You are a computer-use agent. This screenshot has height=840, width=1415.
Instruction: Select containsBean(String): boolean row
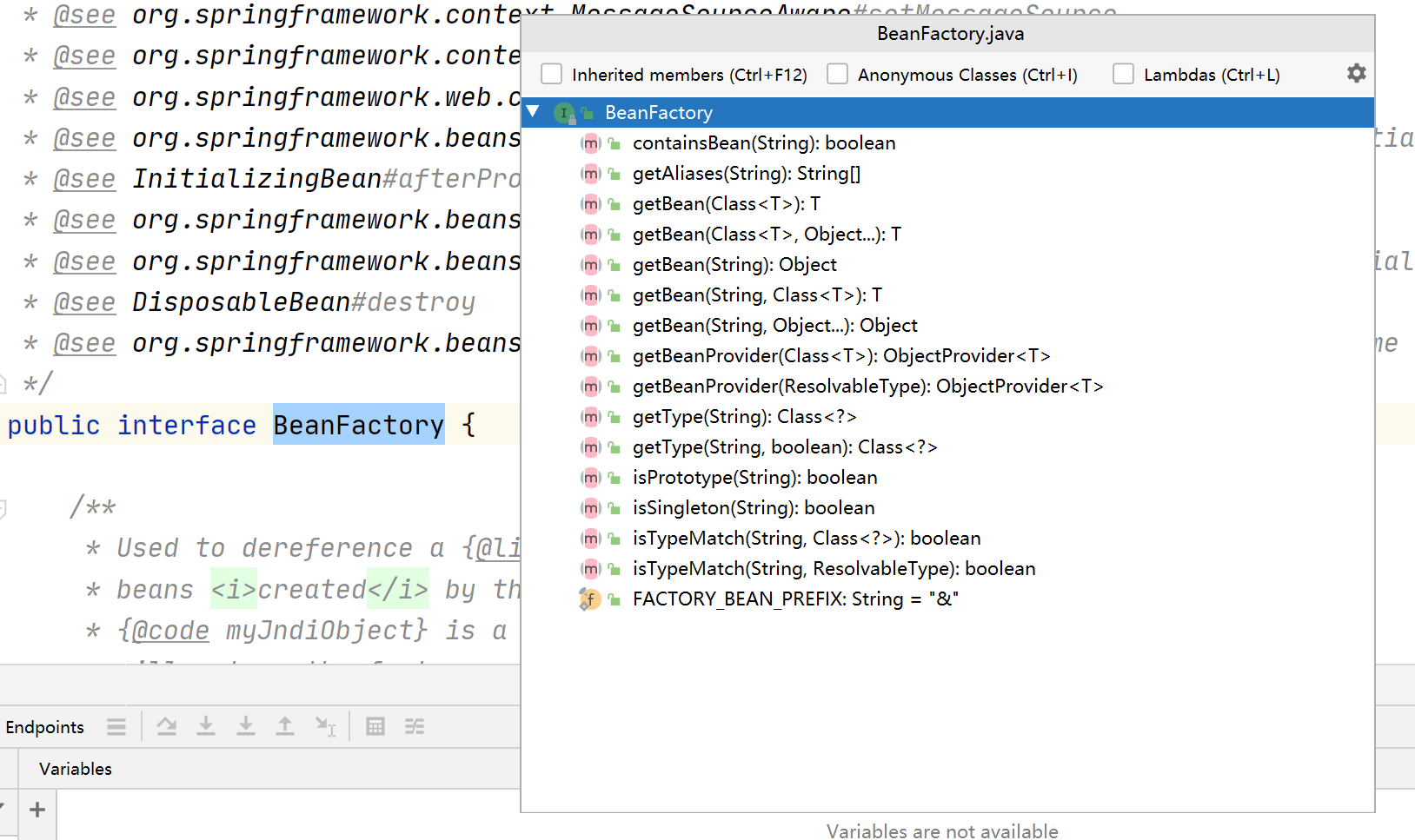click(947, 143)
